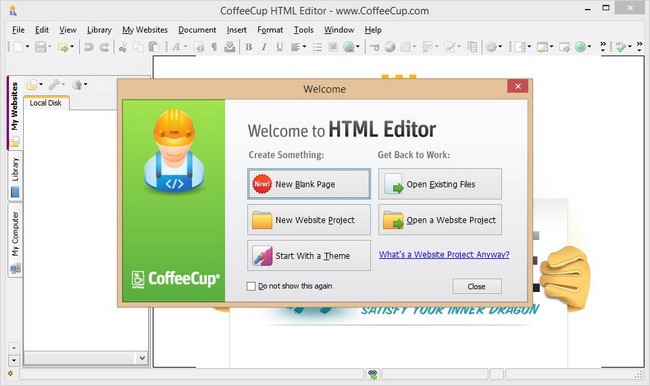The height and width of the screenshot is (386, 650).
Task: Click the Save floppy disk icon
Action: tap(40, 46)
